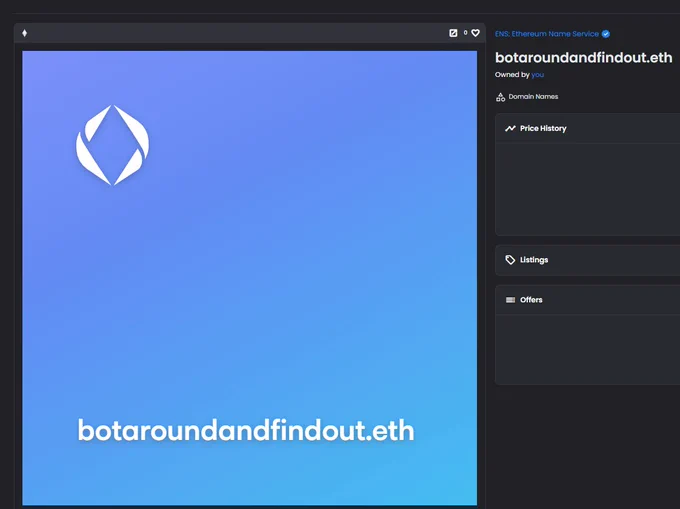
Task: Click the "Owned by" text
Action: tap(512, 75)
